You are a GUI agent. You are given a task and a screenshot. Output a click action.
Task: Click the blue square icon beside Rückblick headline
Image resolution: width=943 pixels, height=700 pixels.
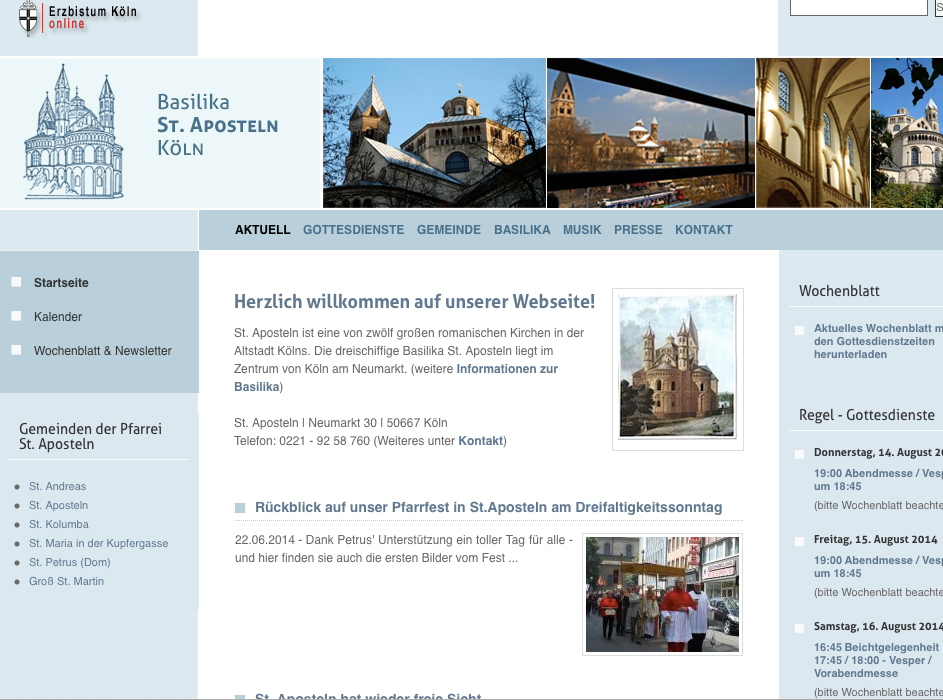coord(240,508)
